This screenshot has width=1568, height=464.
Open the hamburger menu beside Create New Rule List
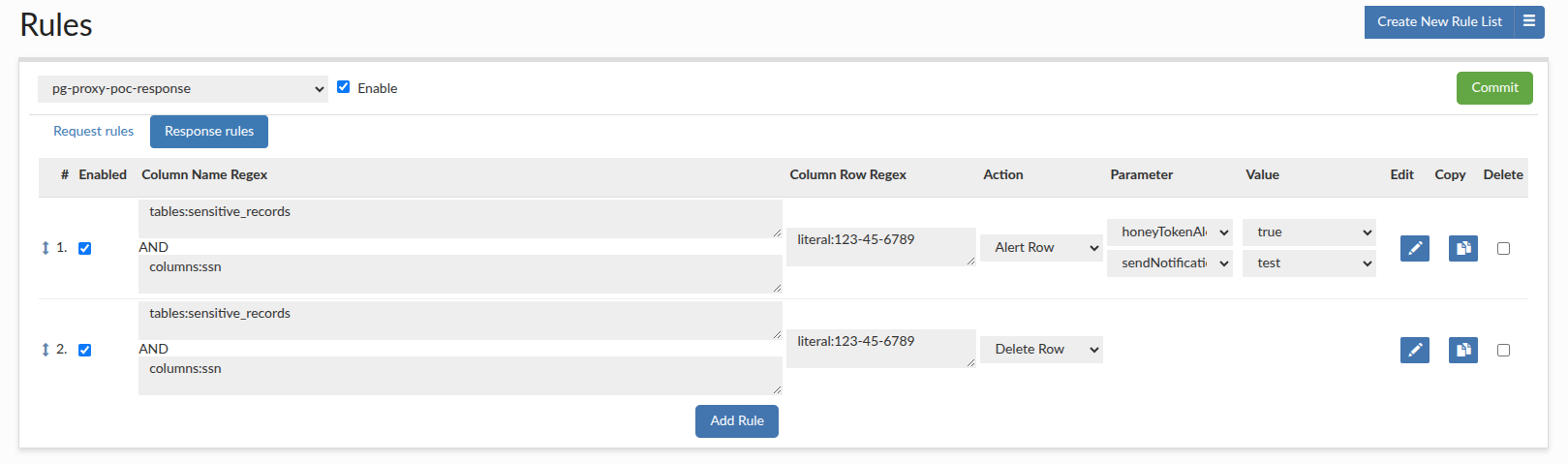(x=1529, y=21)
